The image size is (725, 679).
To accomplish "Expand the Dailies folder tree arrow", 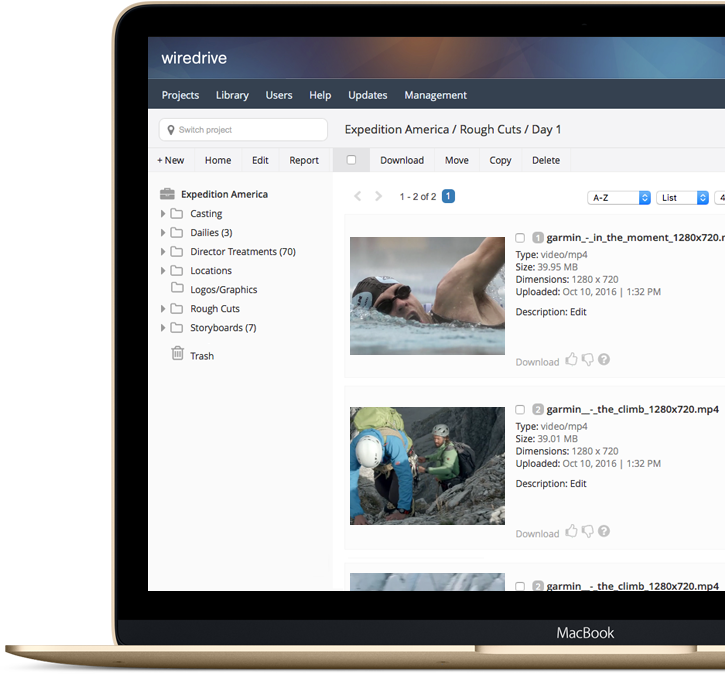I will point(163,233).
